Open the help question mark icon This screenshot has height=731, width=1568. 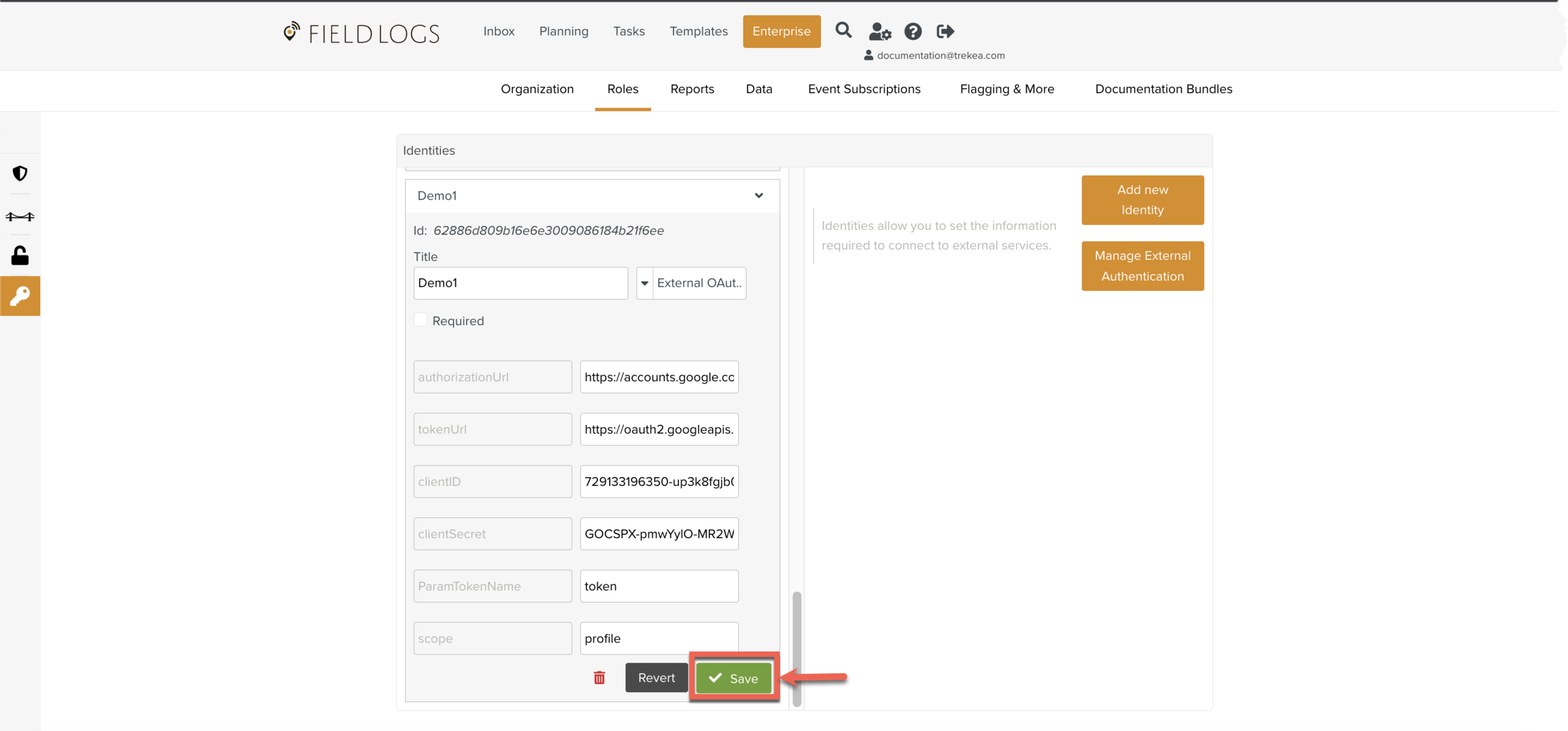tap(913, 31)
